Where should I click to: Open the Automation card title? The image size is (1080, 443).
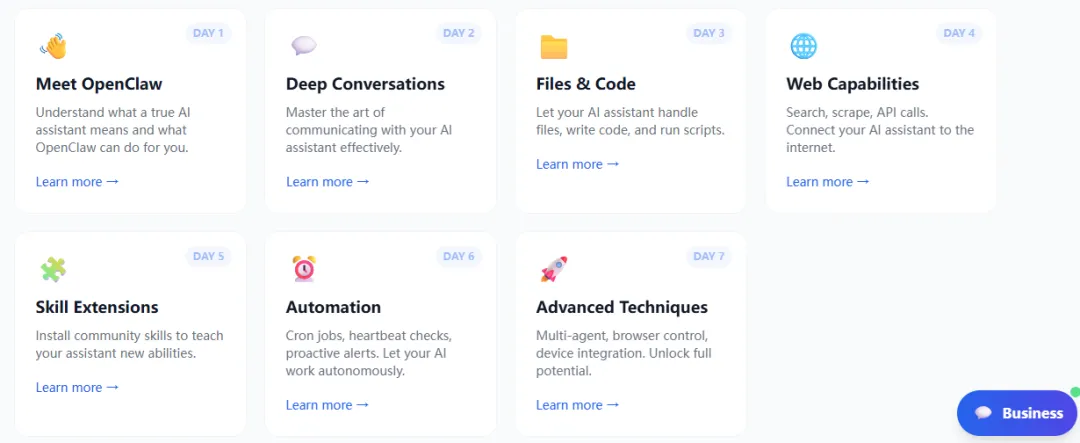[x=333, y=307]
